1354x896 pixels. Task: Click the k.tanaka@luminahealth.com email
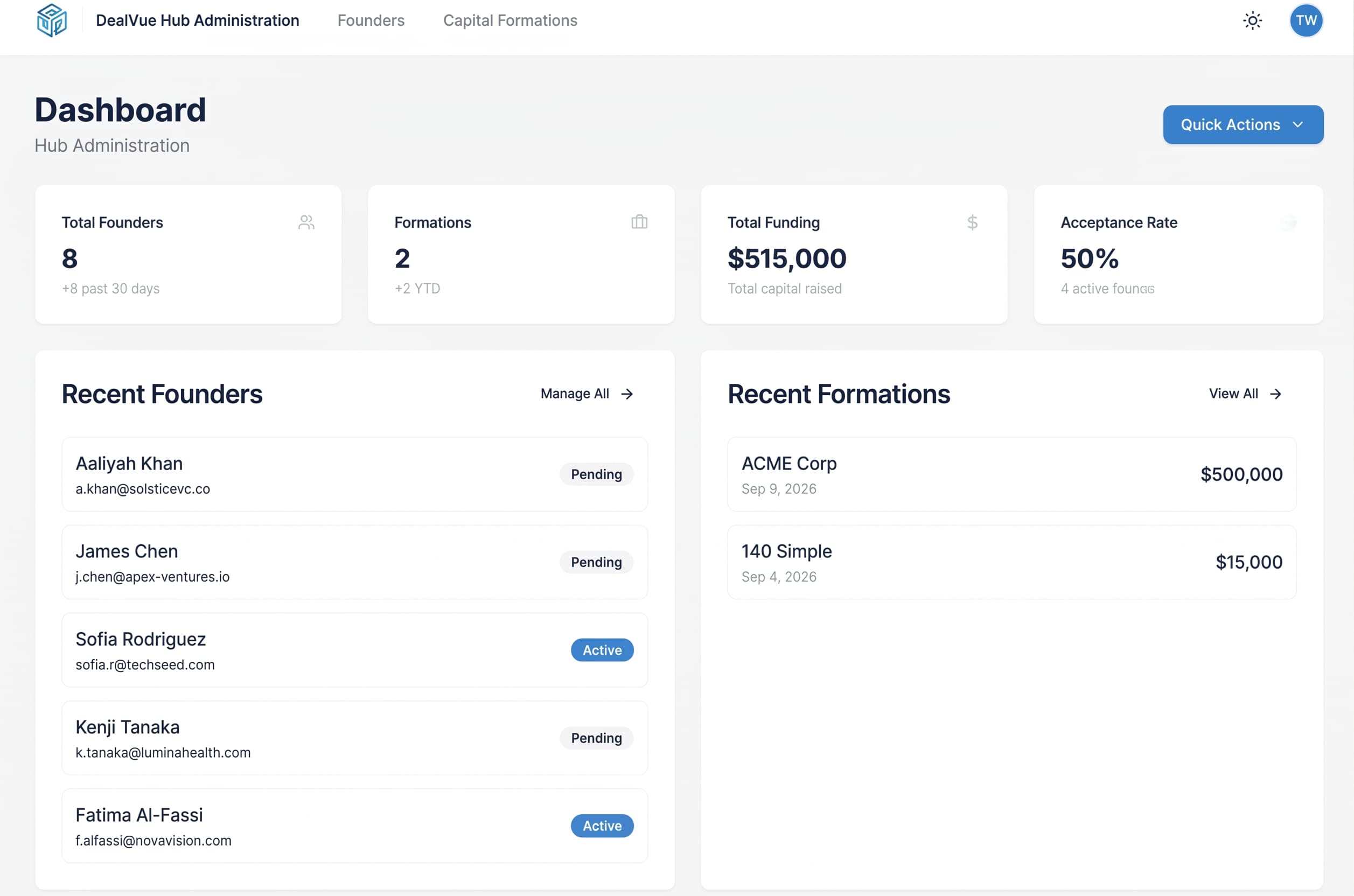[x=163, y=753]
